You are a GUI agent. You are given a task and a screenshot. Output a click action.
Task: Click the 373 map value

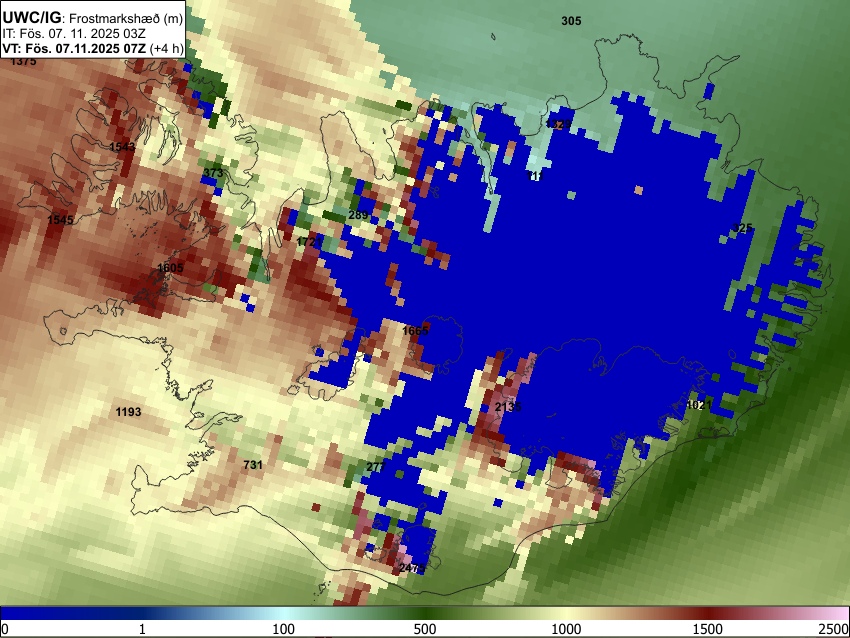point(213,173)
